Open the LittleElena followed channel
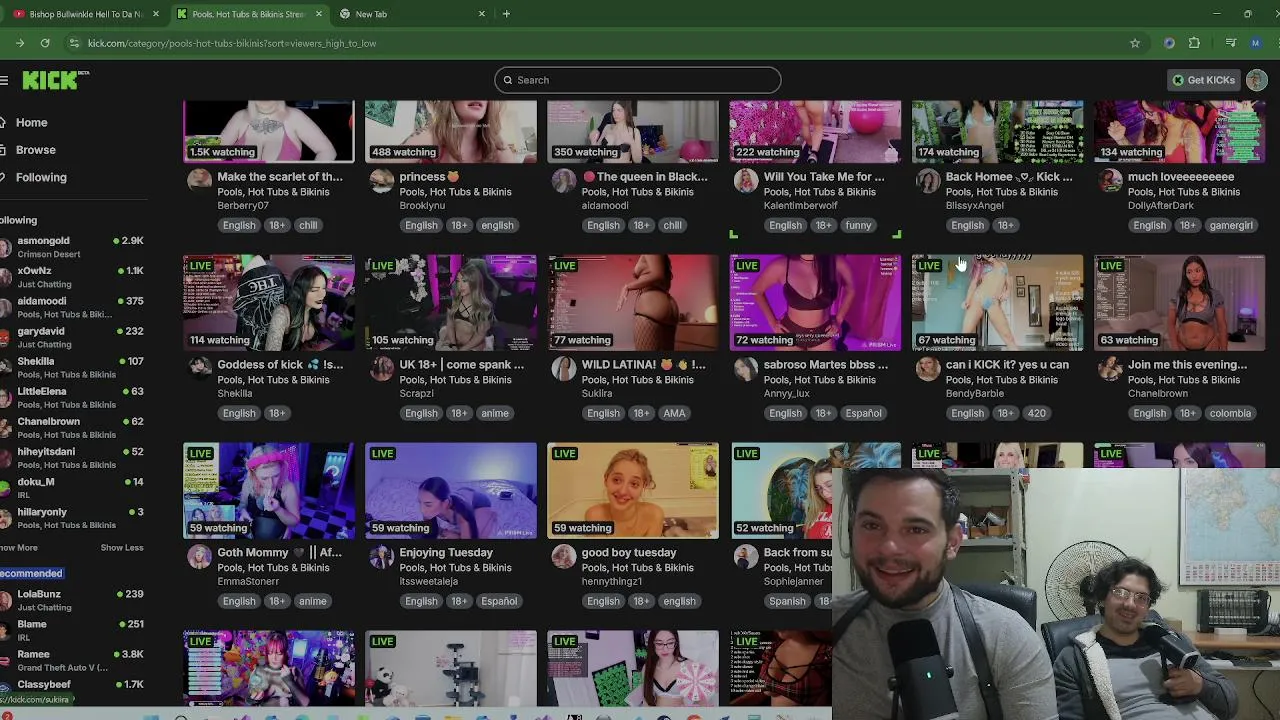 [72, 397]
